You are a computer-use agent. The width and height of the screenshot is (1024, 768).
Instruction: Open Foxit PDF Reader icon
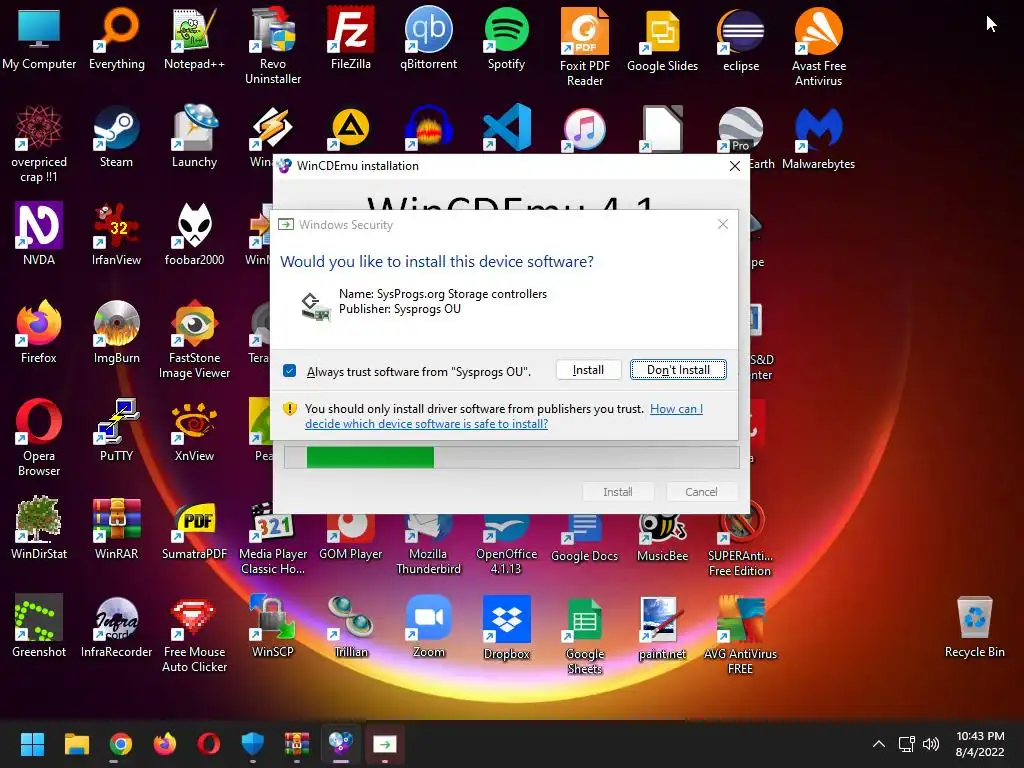tap(584, 47)
